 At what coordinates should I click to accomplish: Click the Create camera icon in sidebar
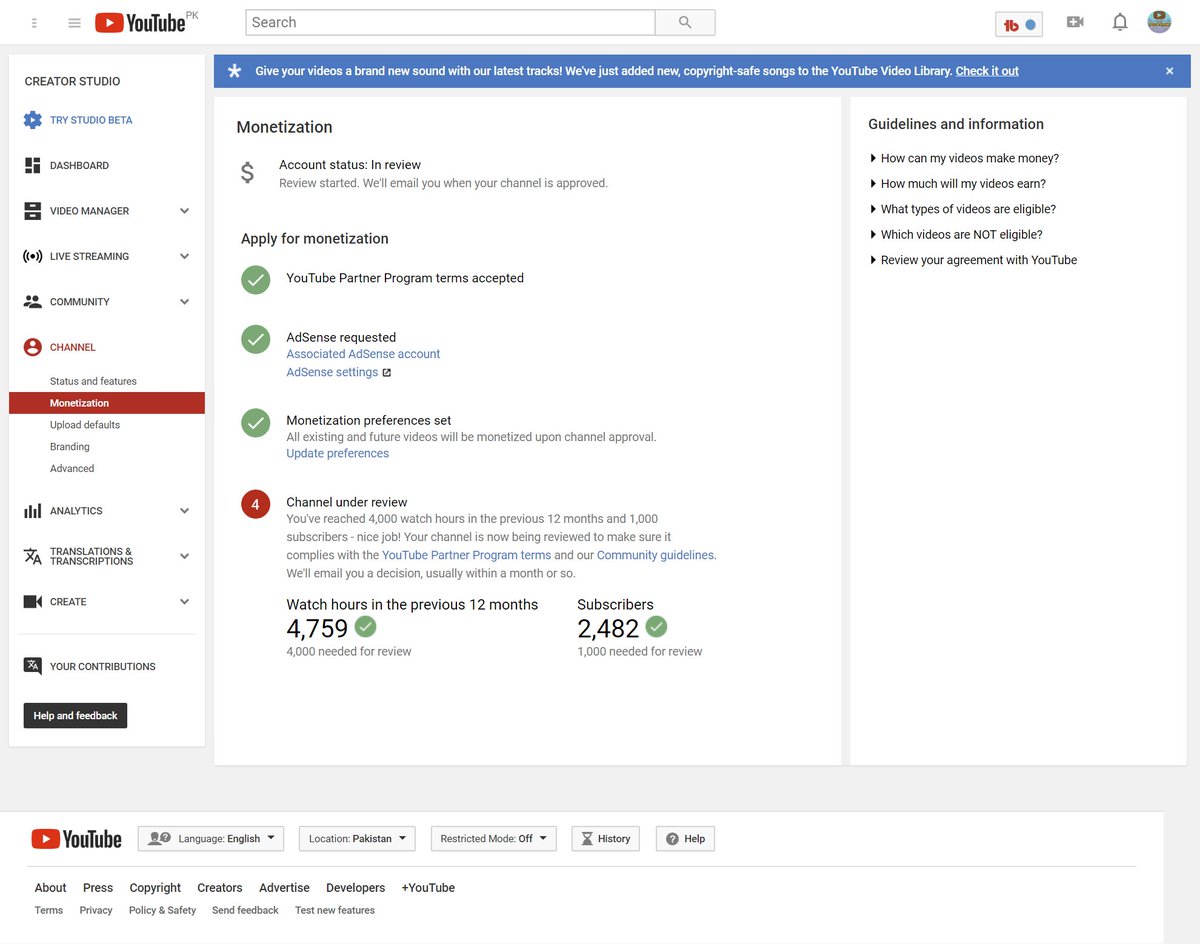(33, 601)
